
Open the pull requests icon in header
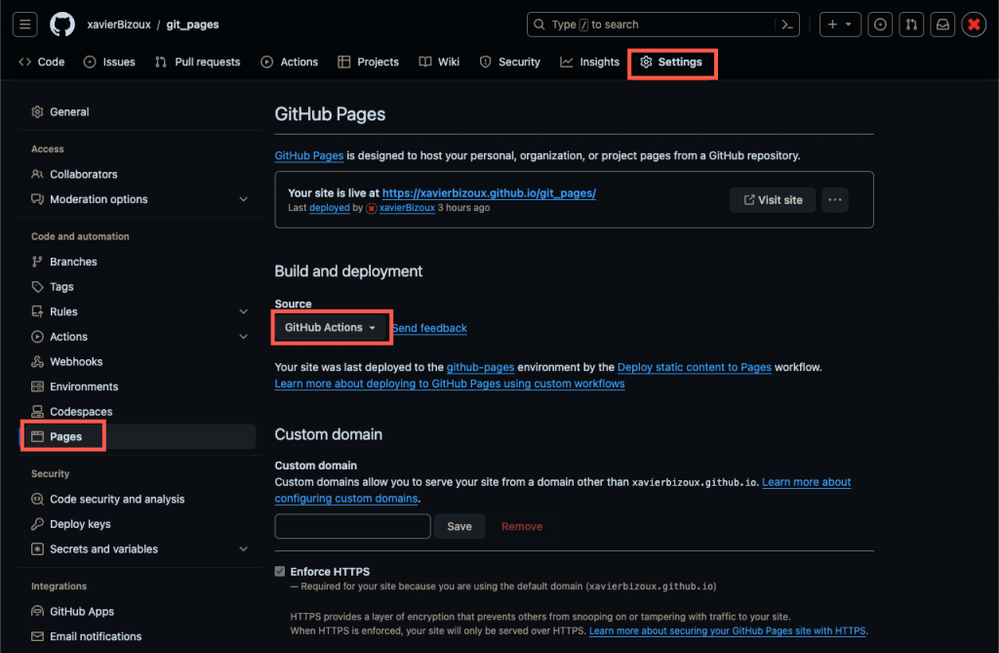coord(911,25)
